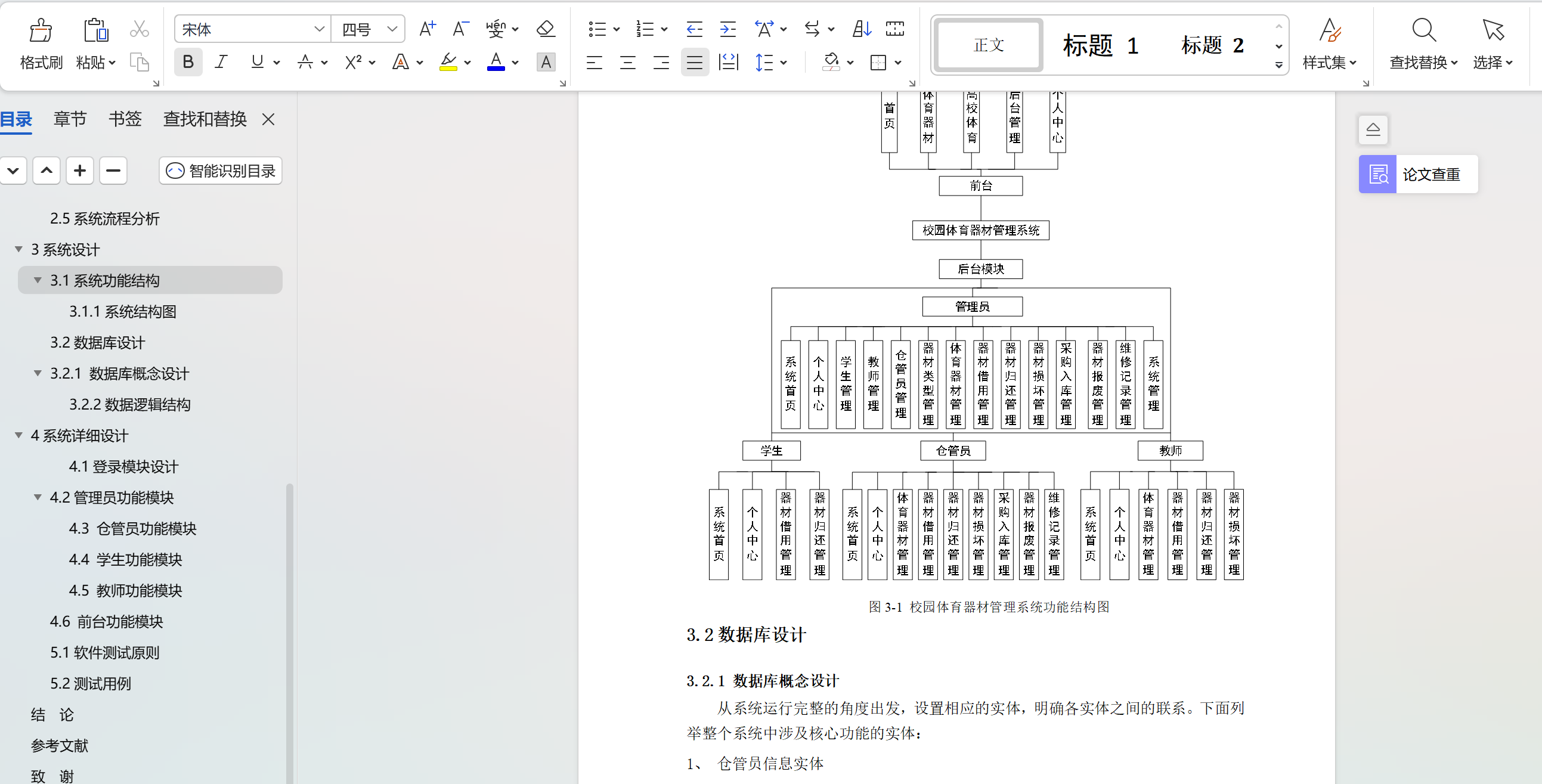Switch to the 书签 tab
Image resolution: width=1542 pixels, height=784 pixels.
pos(125,119)
